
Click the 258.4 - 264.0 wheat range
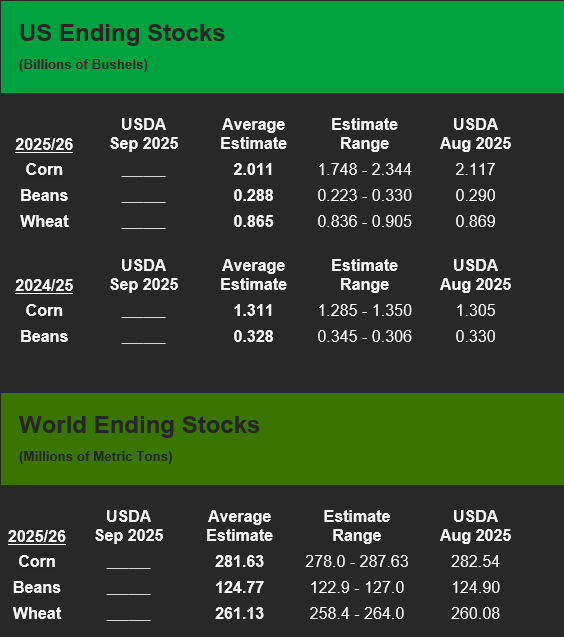pos(357,613)
